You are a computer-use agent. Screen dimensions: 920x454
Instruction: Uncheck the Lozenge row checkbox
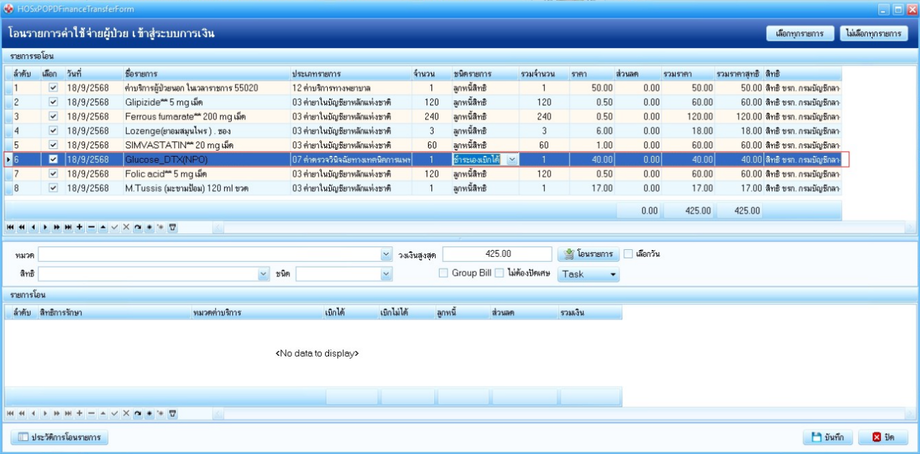click(x=53, y=130)
